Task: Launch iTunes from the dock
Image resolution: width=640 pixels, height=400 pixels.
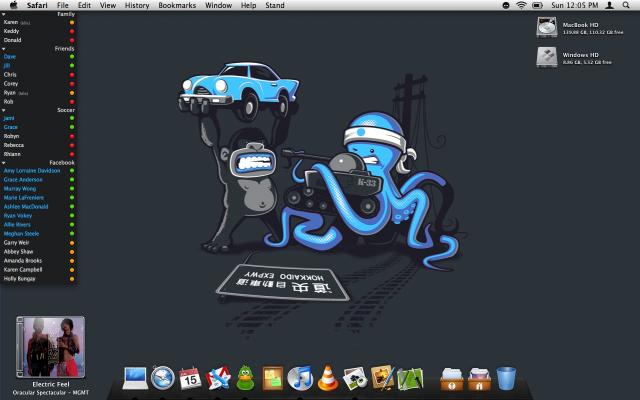Action: tap(300, 378)
